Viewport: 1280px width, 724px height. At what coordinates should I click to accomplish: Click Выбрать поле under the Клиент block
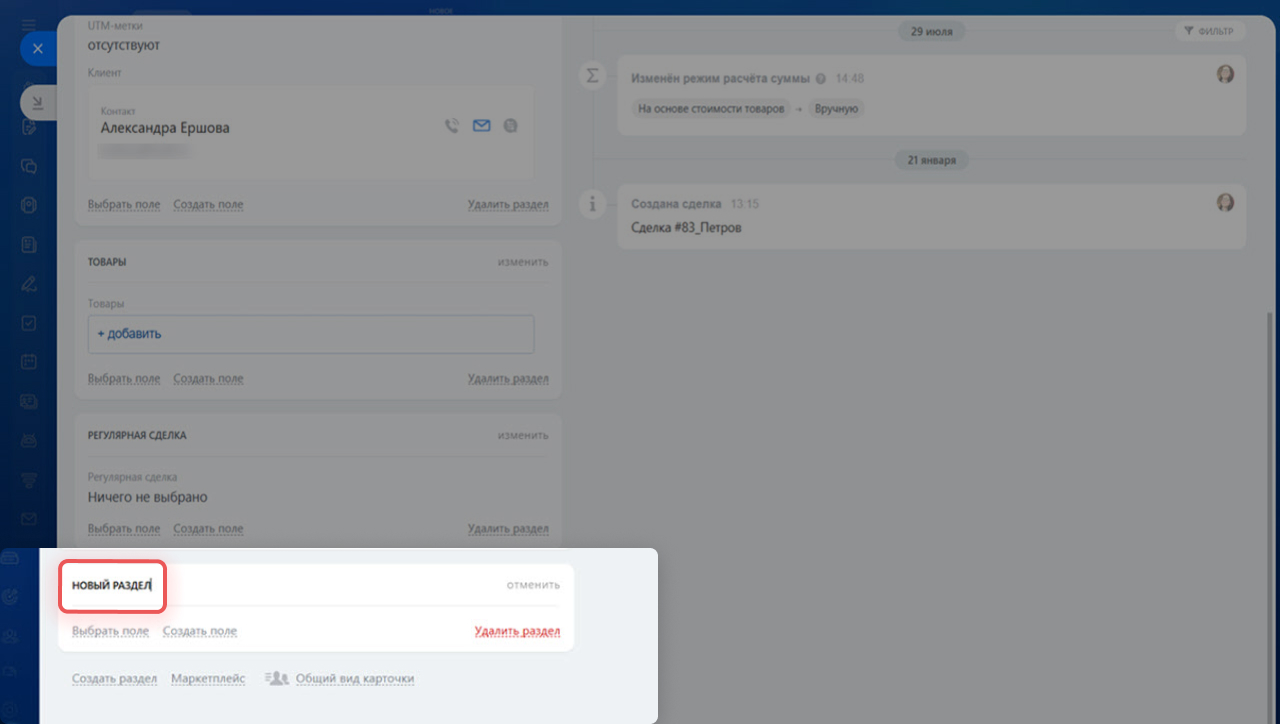pyautogui.click(x=124, y=204)
